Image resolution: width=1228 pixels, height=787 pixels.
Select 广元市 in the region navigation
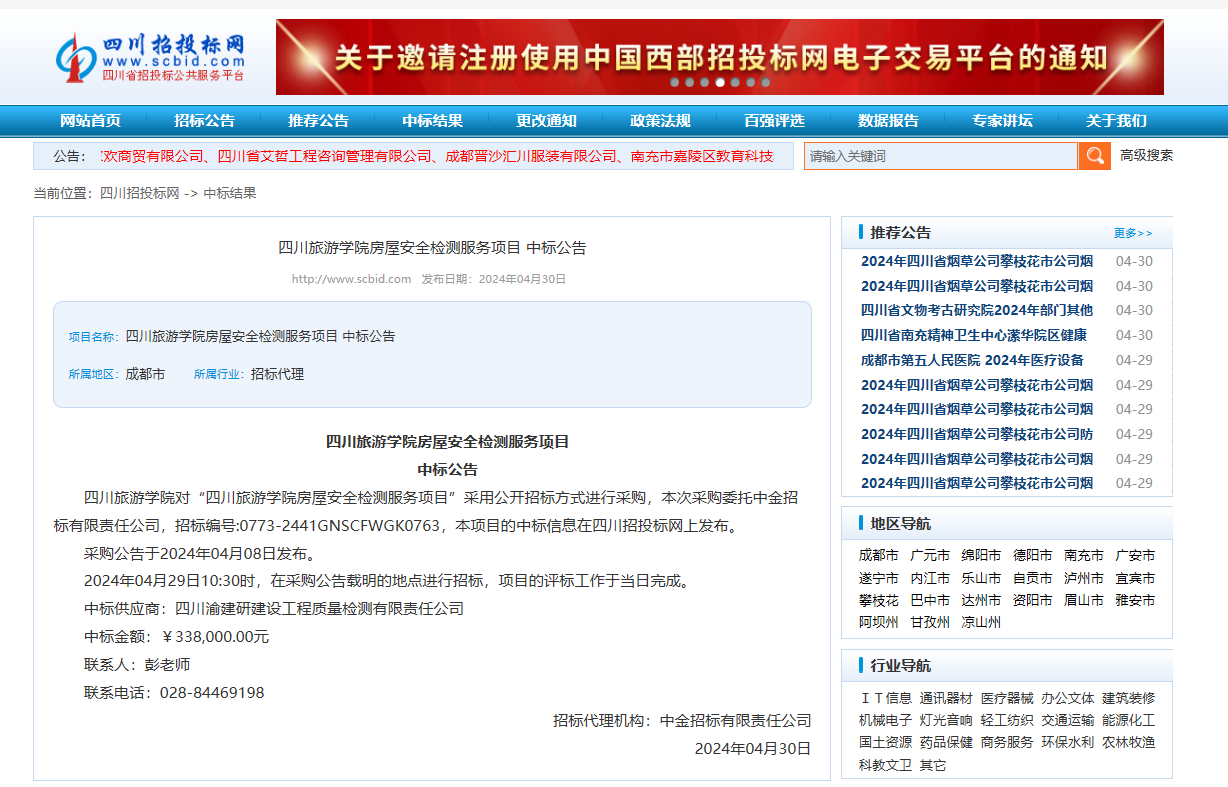click(x=930, y=555)
